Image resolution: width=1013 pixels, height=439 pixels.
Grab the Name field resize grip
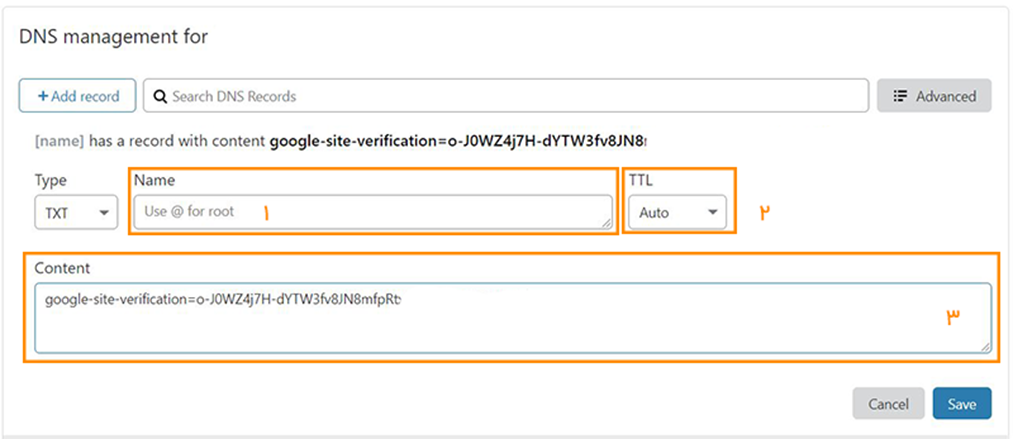pyautogui.click(x=607, y=223)
